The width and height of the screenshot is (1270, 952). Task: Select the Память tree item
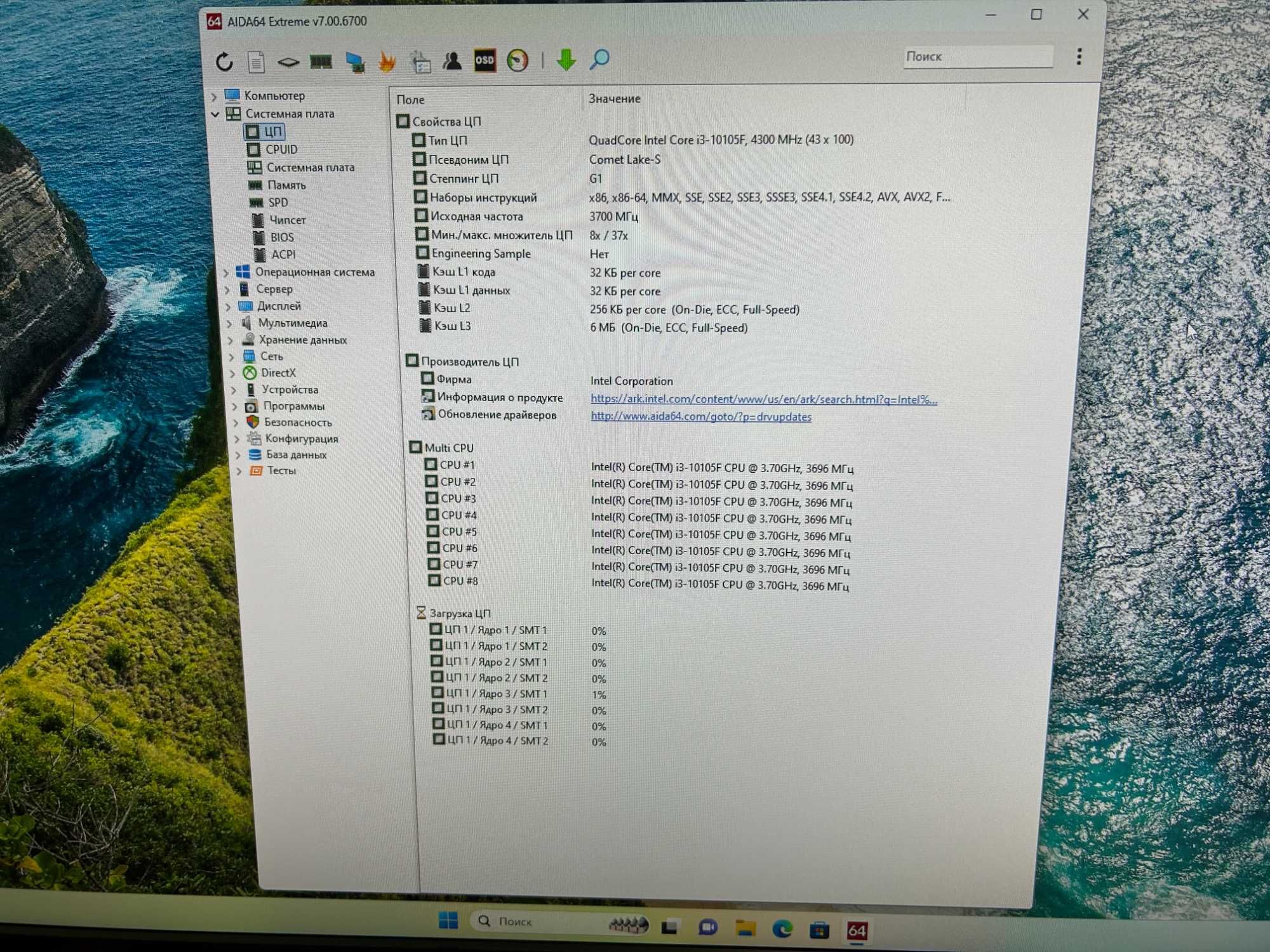[277, 185]
